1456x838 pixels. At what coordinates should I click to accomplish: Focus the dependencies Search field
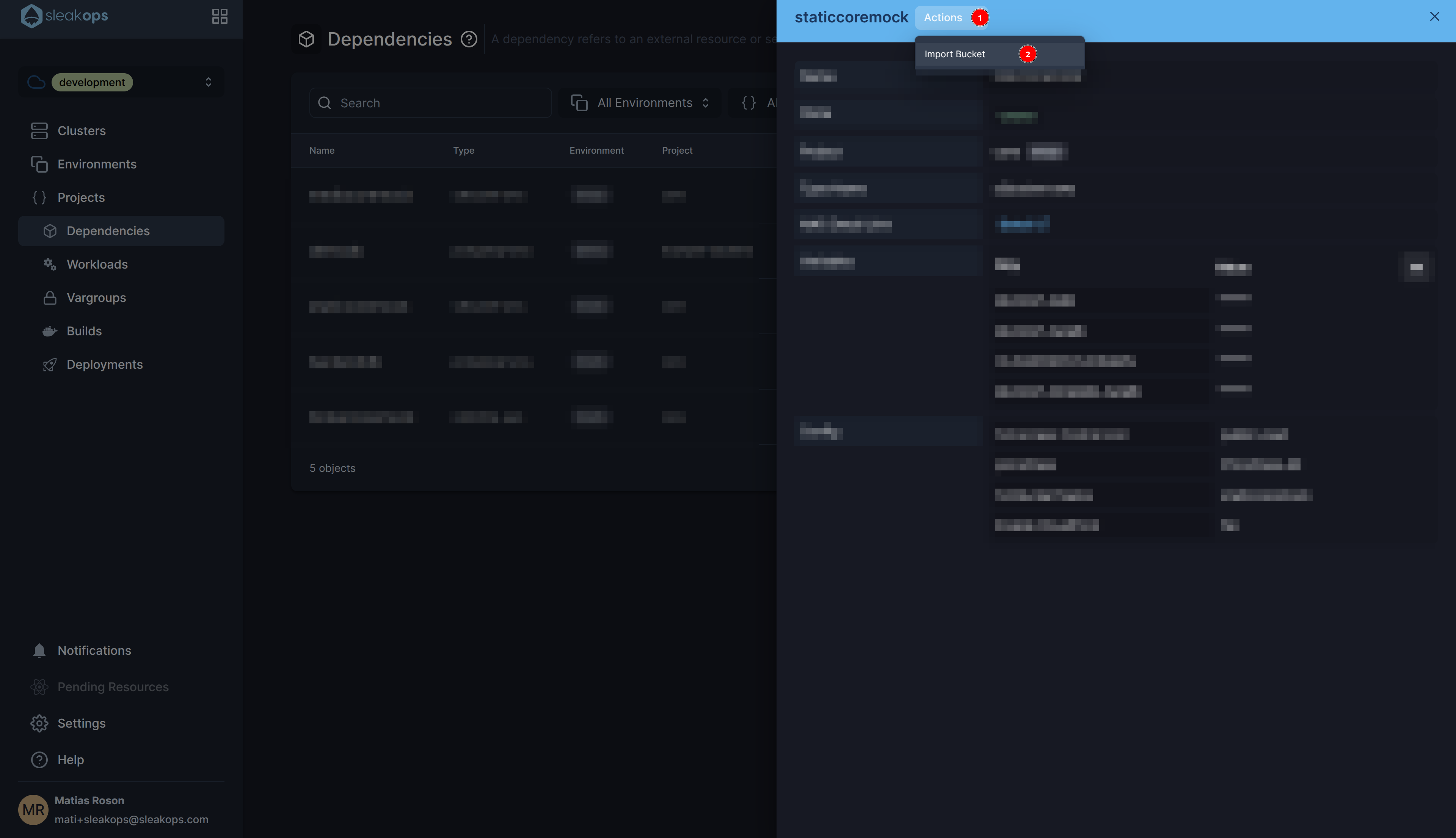[430, 103]
